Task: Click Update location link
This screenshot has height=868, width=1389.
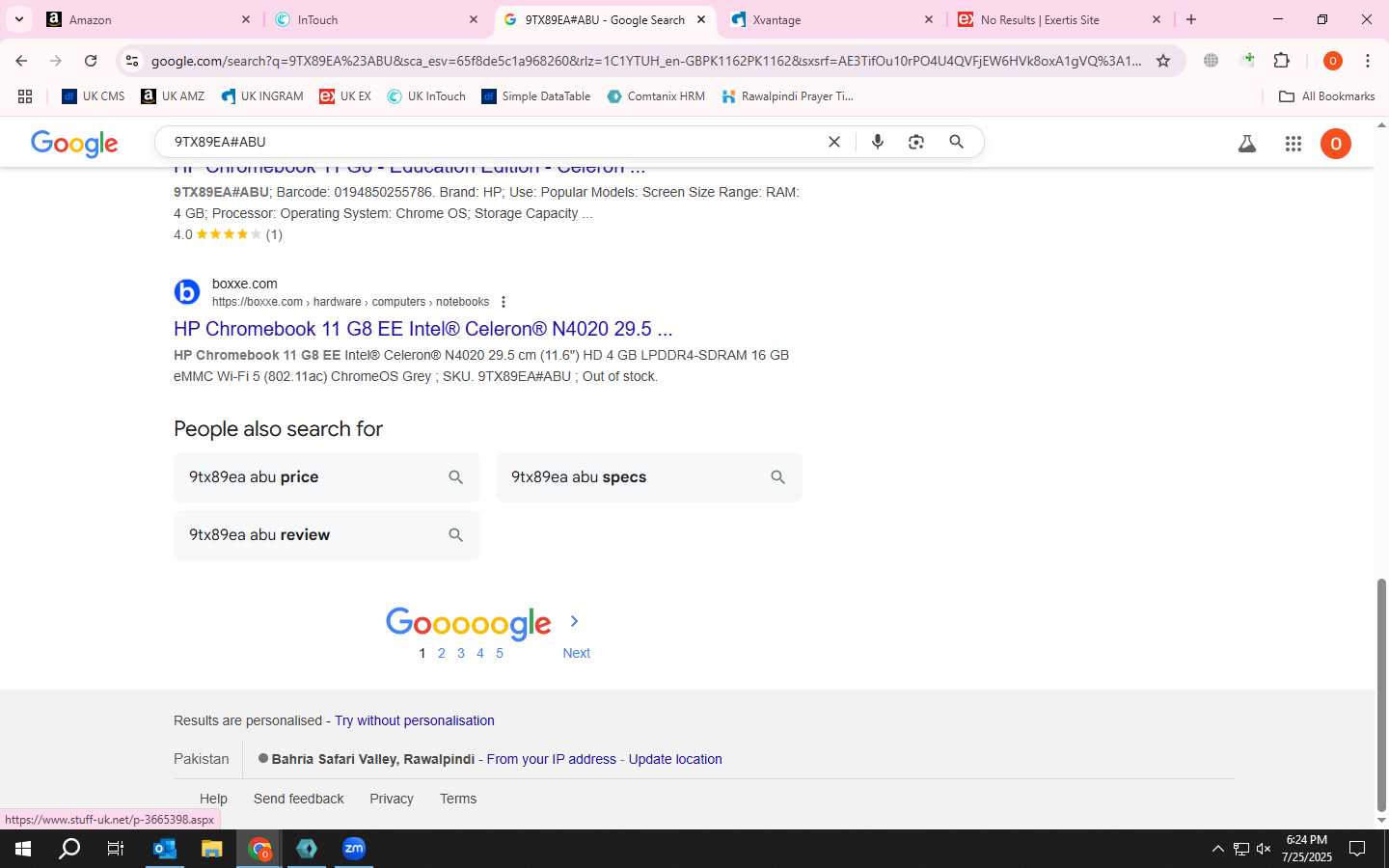Action: pos(675,759)
